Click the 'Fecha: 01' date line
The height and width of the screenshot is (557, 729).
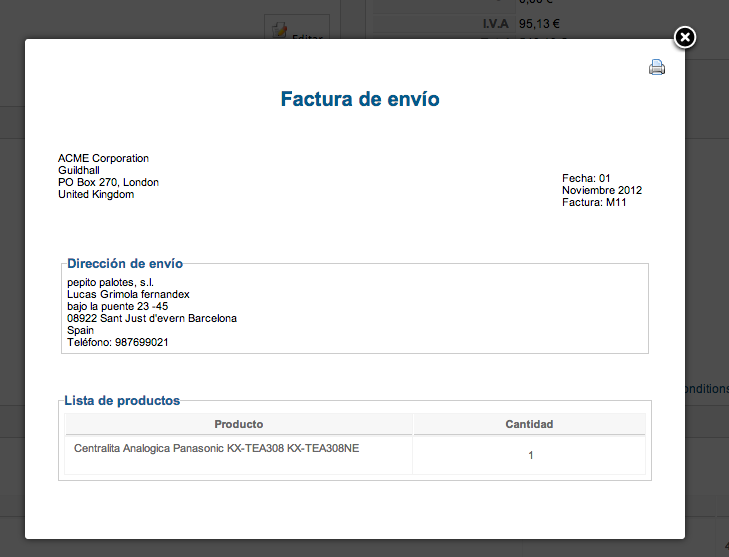click(586, 178)
